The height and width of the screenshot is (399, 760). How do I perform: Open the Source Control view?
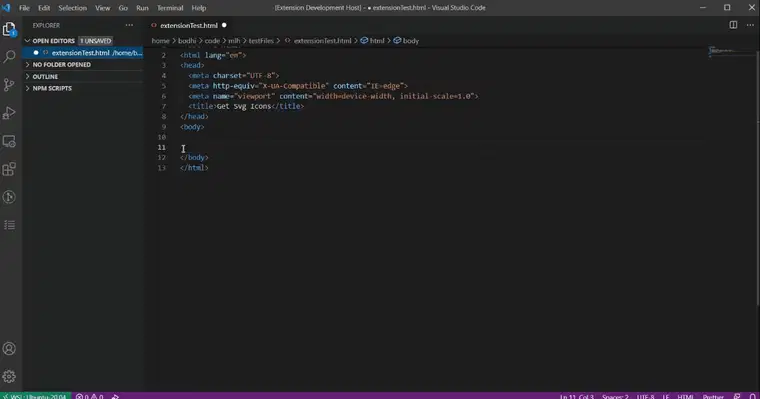[x=9, y=85]
